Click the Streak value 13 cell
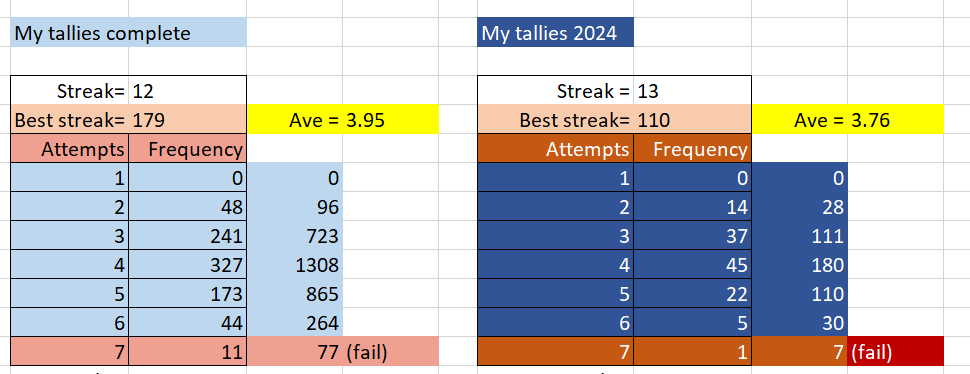This screenshot has height=374, width=970. pyautogui.click(x=692, y=91)
